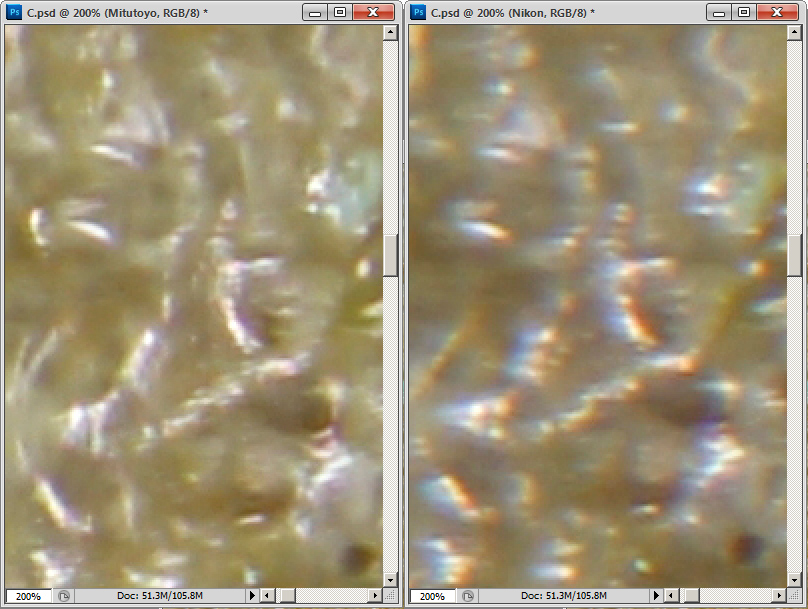Click scroll up arrow in Nikon window
This screenshot has width=808, height=609.
pyautogui.click(x=794, y=32)
